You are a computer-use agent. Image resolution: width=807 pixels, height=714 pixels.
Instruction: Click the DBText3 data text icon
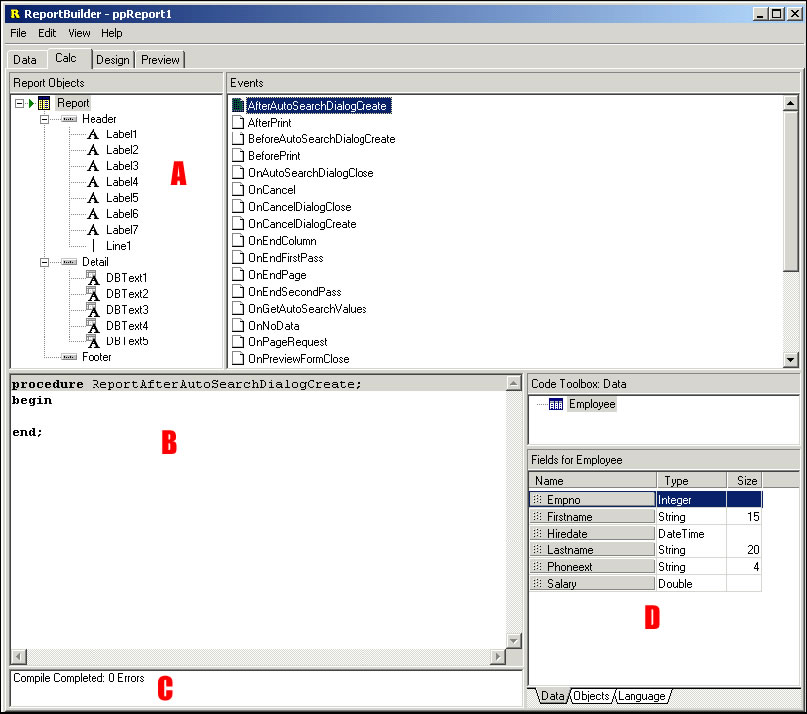click(93, 310)
